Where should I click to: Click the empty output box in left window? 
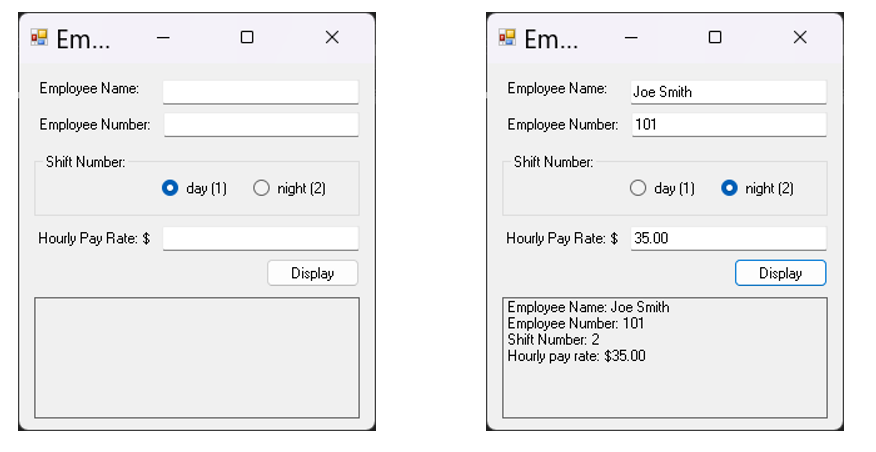[197, 358]
